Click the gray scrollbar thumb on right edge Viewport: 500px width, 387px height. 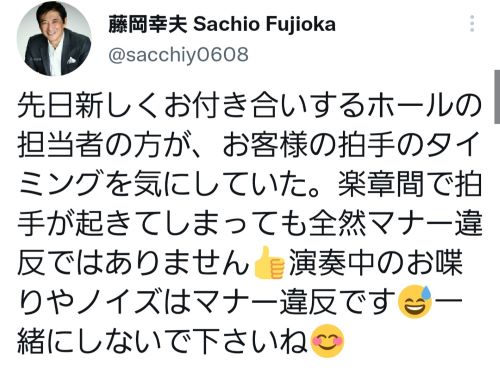point(497,97)
